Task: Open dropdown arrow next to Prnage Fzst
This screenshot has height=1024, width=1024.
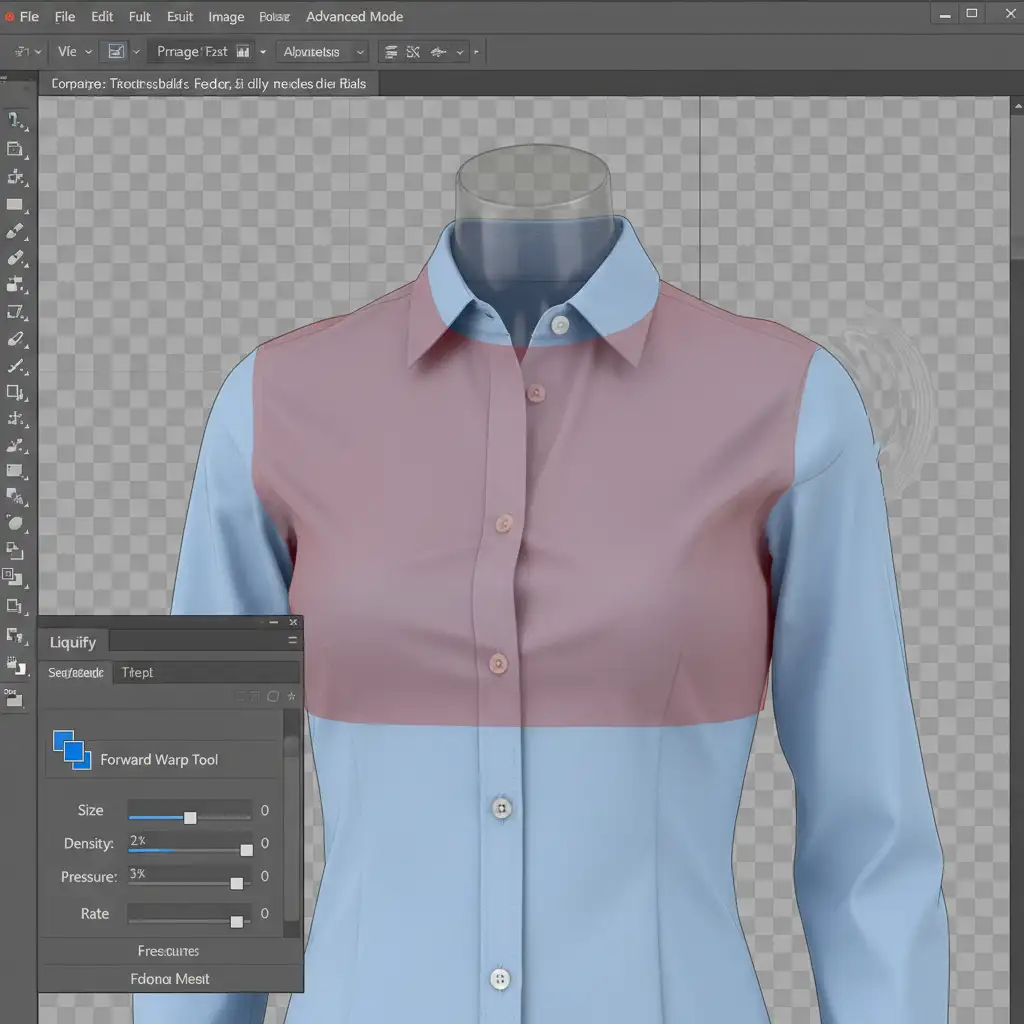Action: (x=263, y=52)
